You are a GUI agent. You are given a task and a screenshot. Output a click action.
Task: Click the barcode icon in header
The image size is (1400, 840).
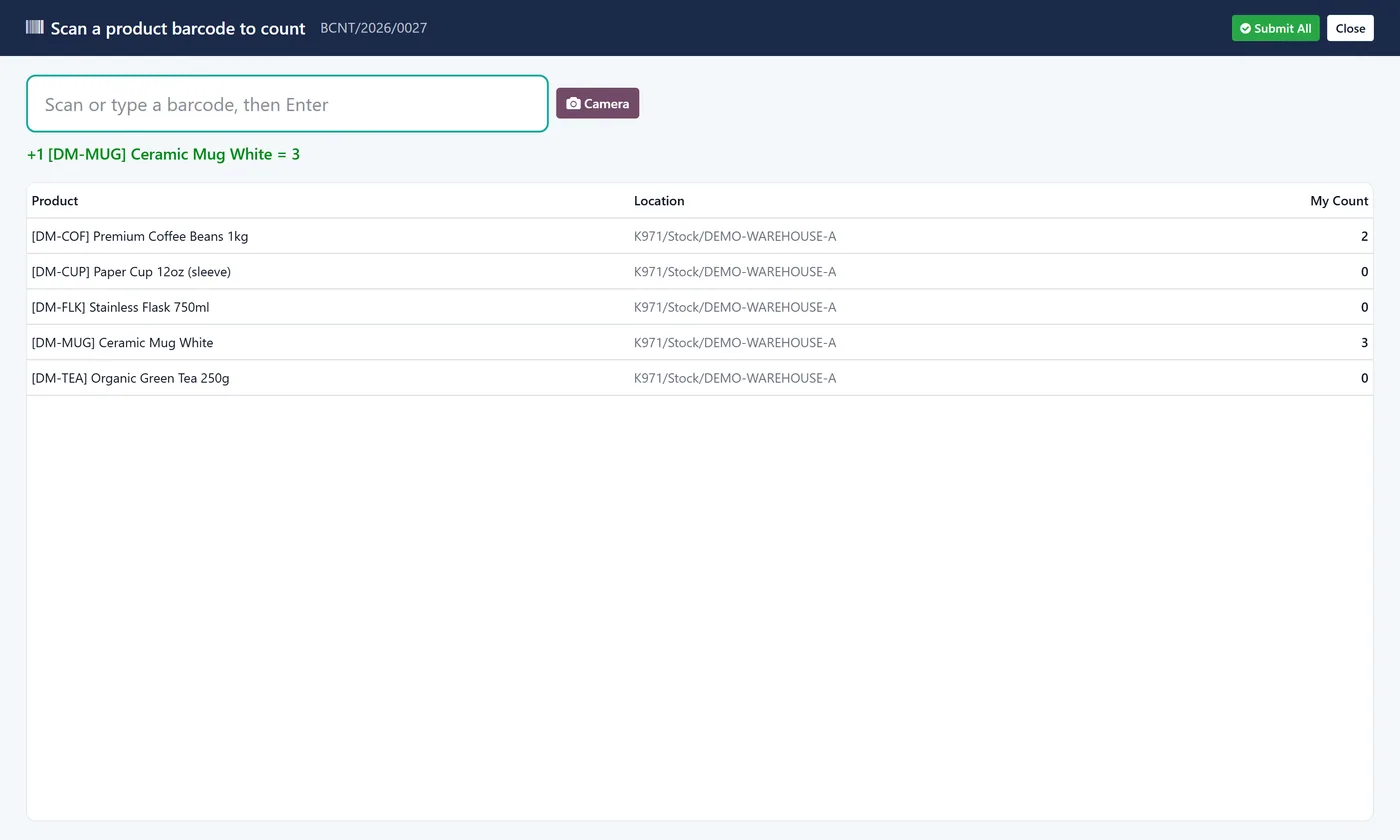pos(35,27)
